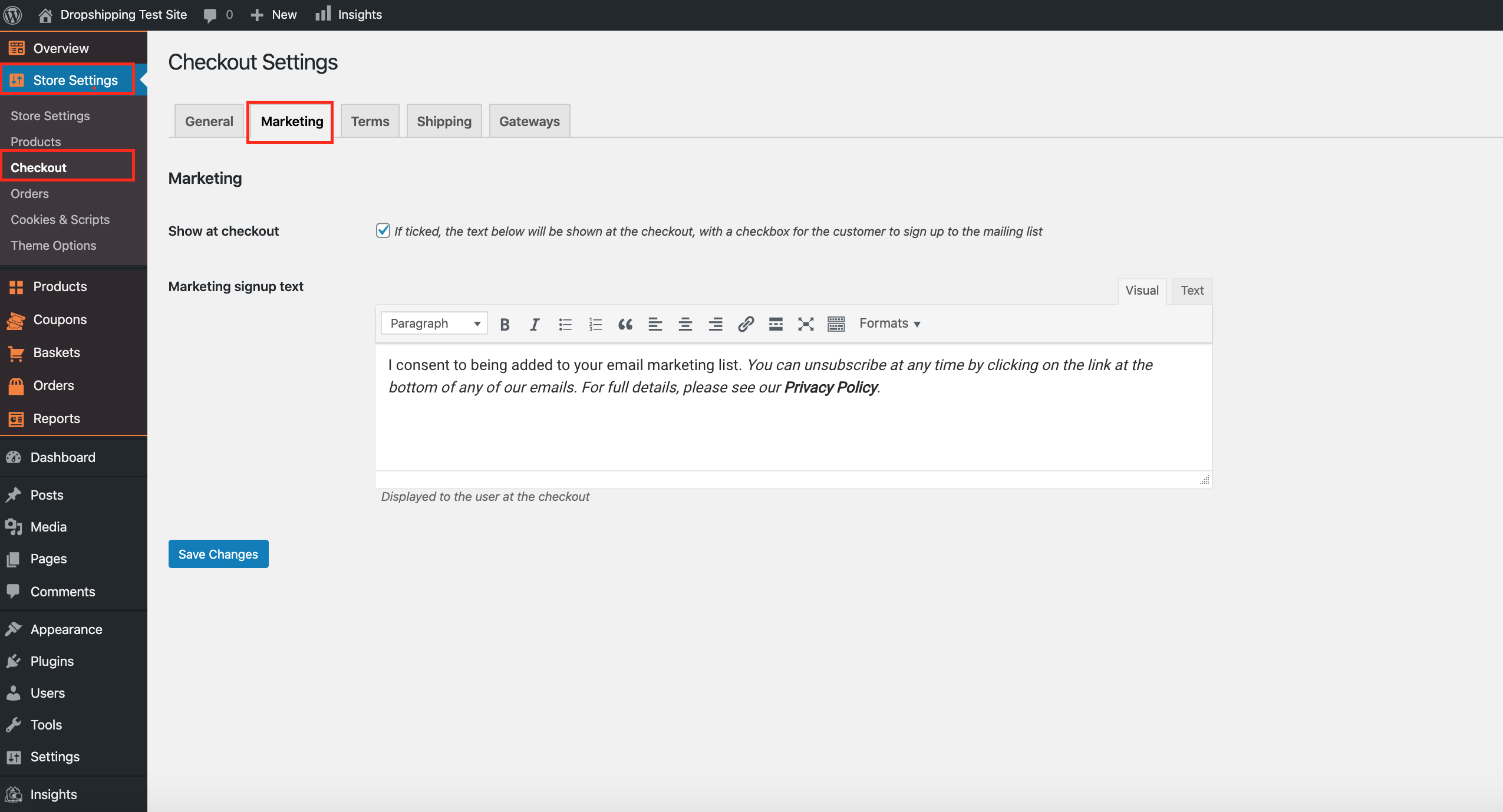Open the Shipping tab
The width and height of the screenshot is (1503, 812).
(444, 121)
